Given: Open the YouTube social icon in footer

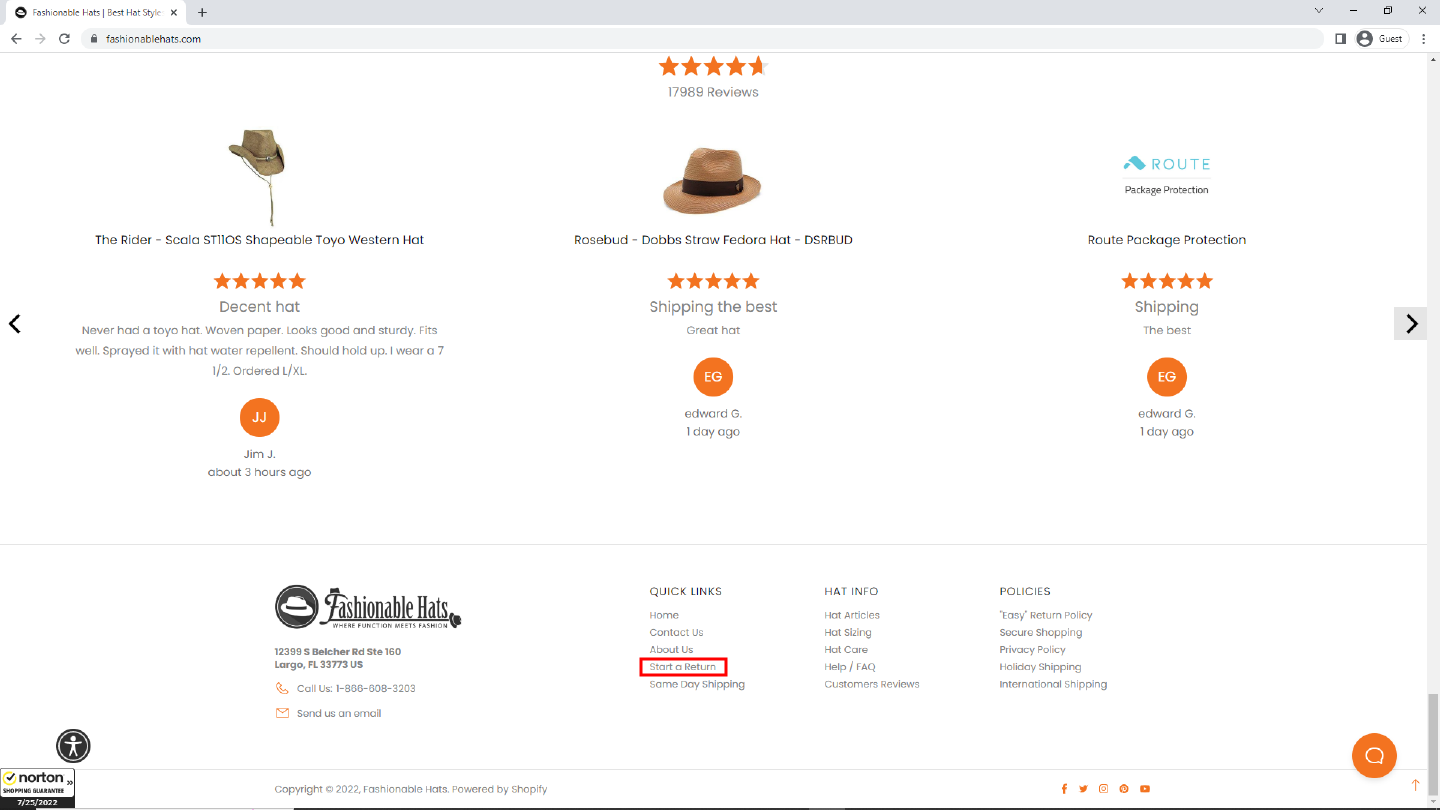Looking at the screenshot, I should click(1145, 789).
